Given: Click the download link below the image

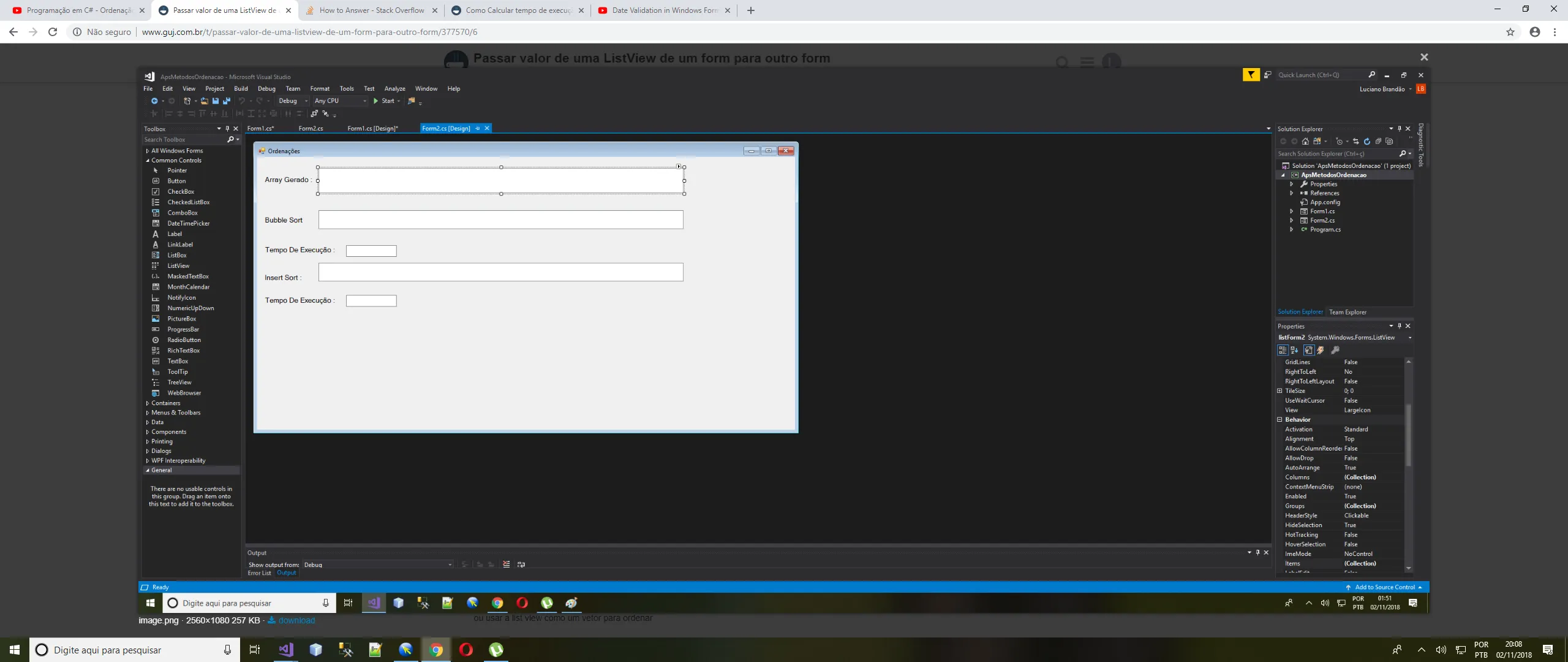Looking at the screenshot, I should pyautogui.click(x=296, y=620).
